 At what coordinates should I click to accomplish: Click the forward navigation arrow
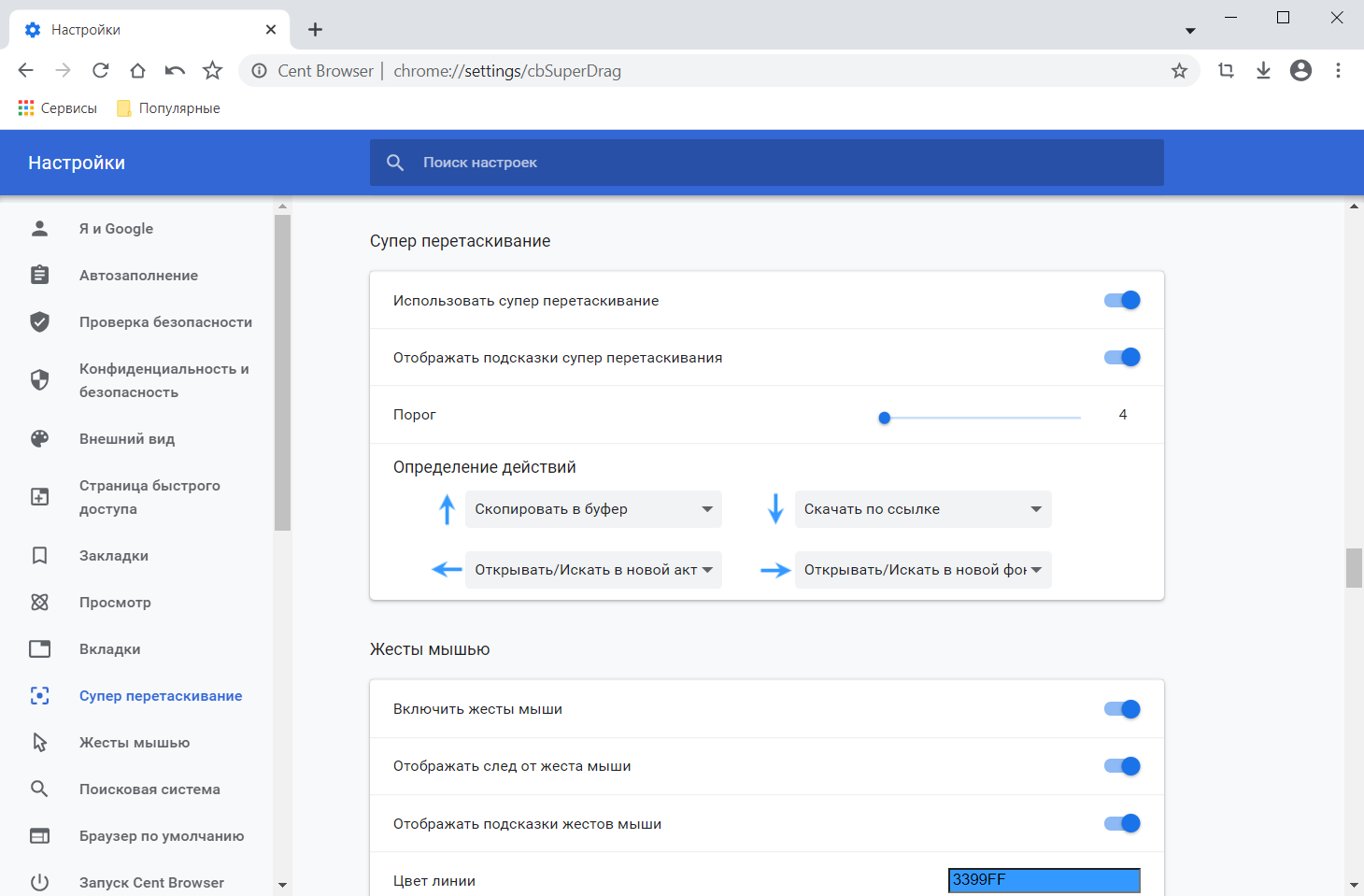[63, 70]
